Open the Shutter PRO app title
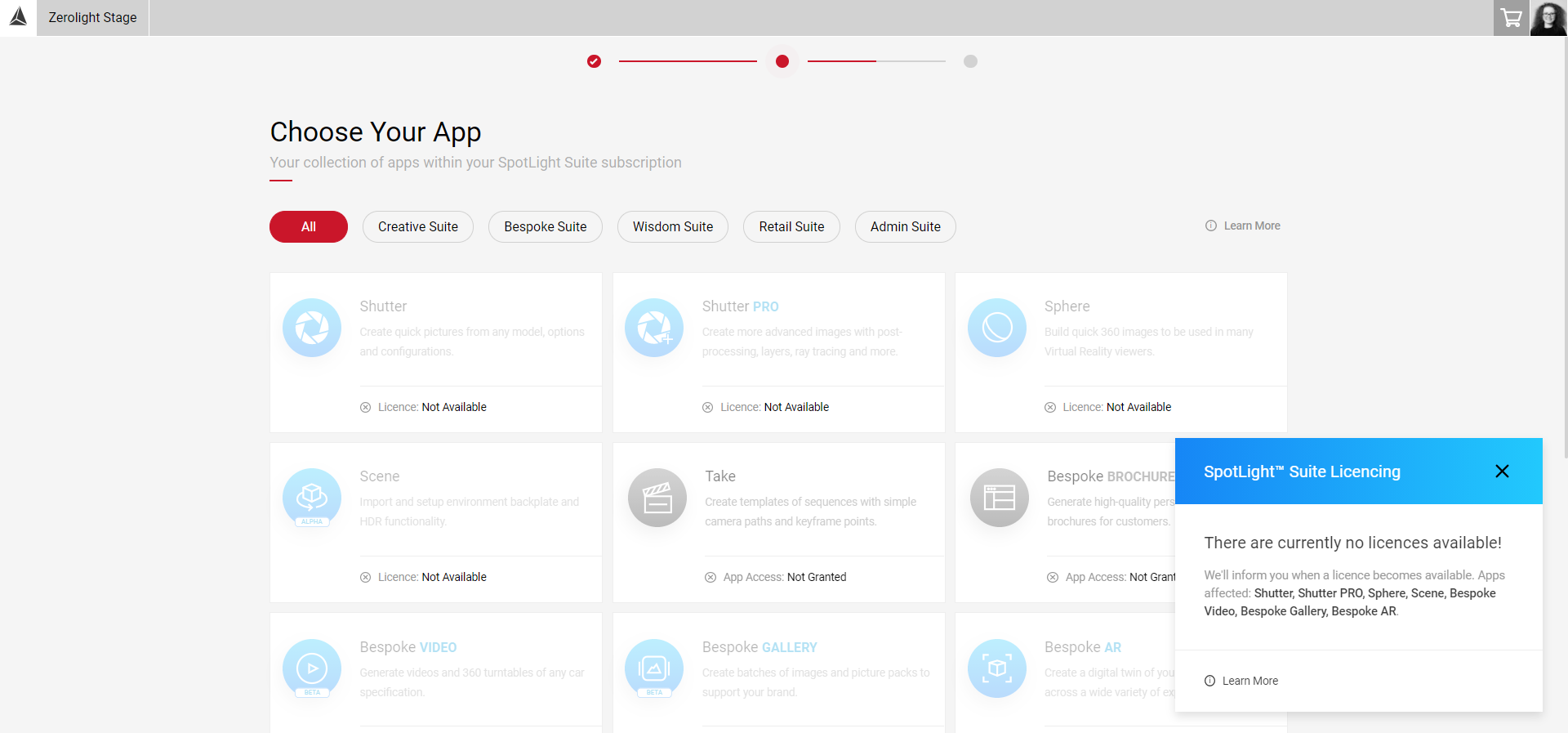This screenshot has width=1568, height=733. pos(740,306)
